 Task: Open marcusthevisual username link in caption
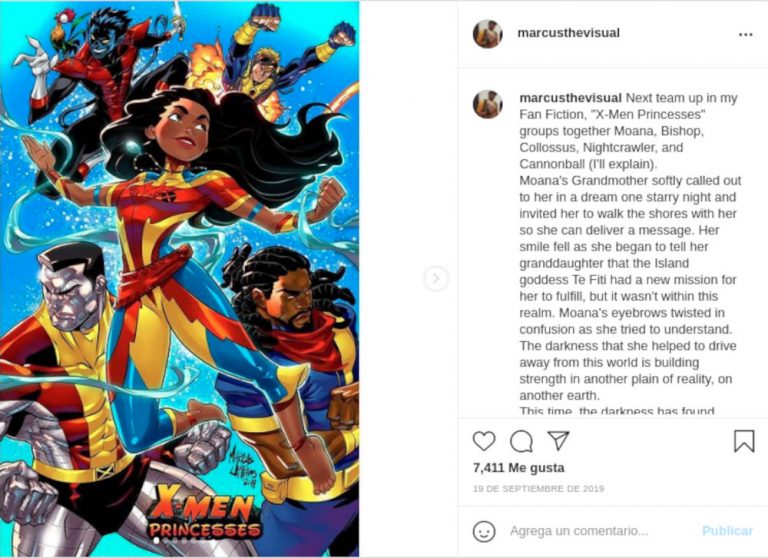pos(570,98)
